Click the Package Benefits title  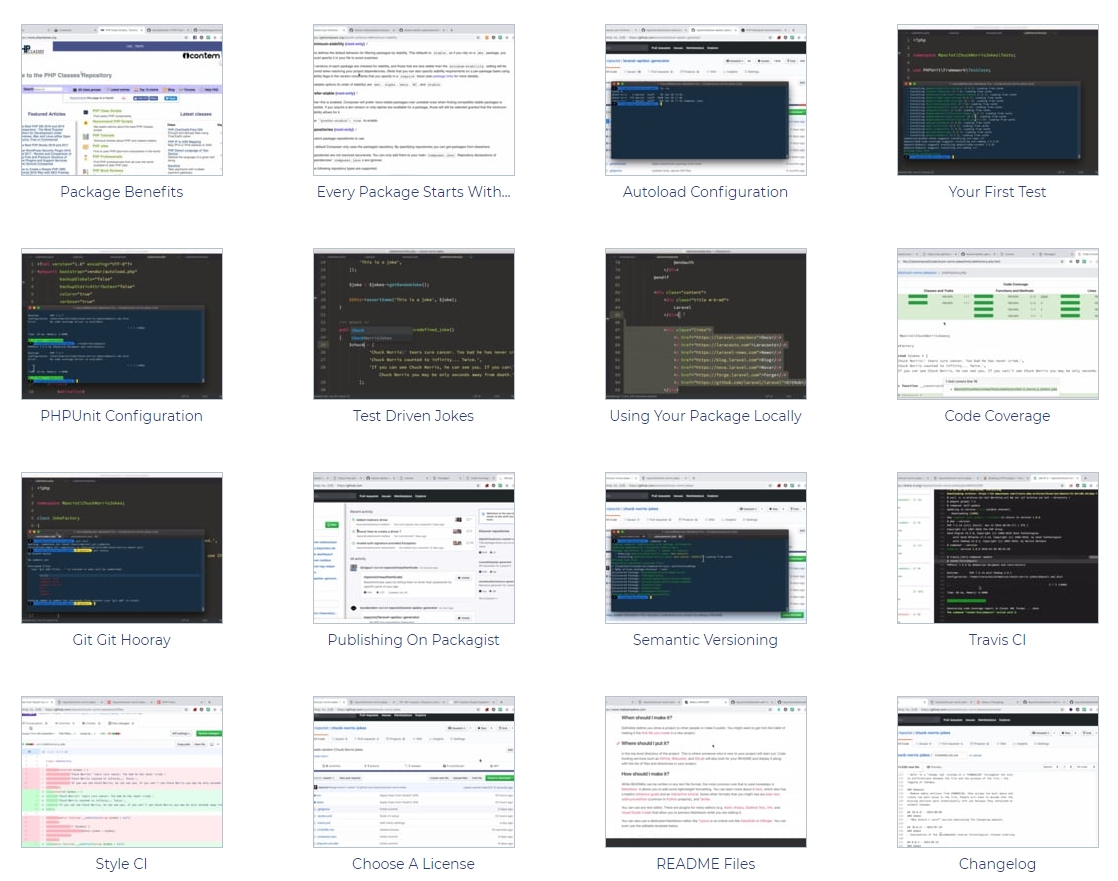tap(122, 192)
